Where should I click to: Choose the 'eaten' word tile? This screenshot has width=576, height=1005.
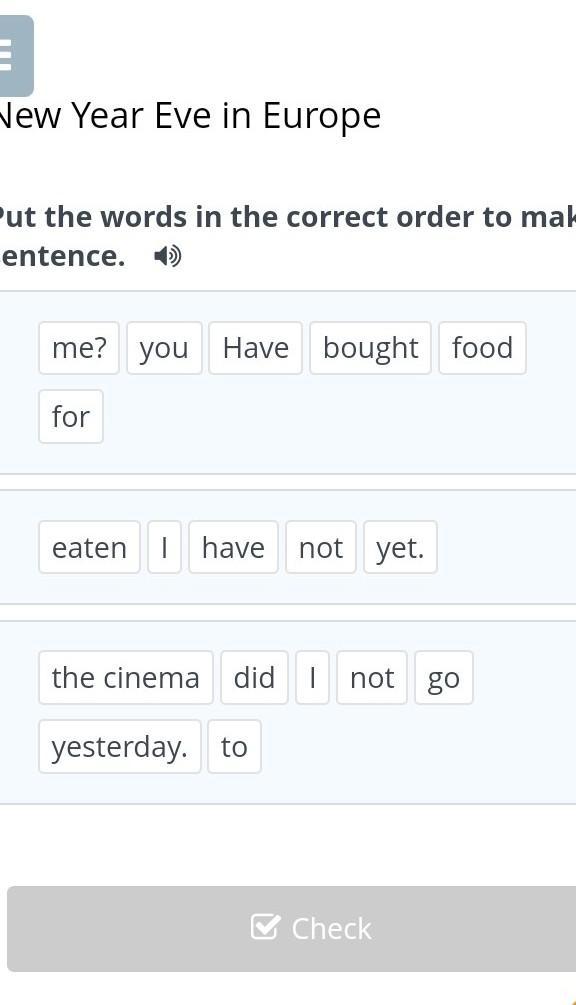[89, 547]
